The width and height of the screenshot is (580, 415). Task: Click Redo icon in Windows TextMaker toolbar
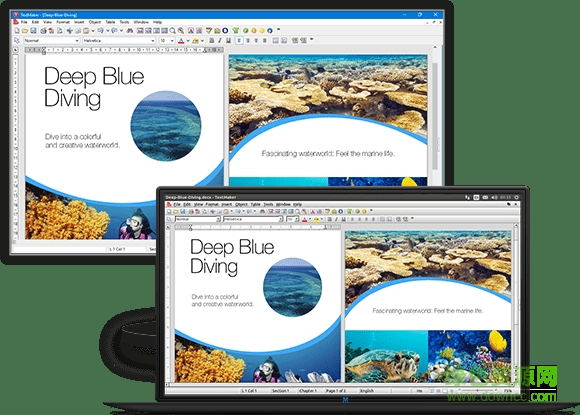115,30
